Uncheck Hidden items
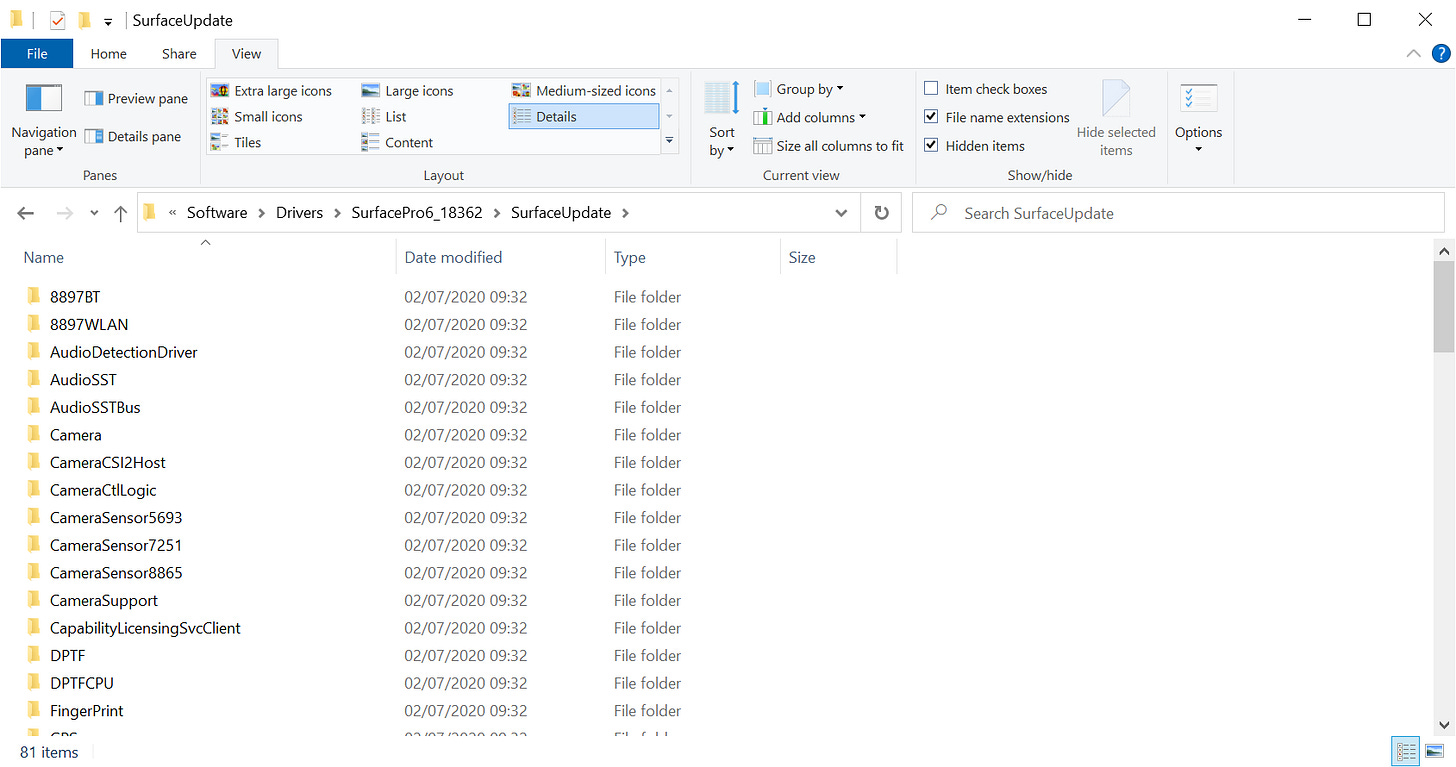1456x767 pixels. [975, 146]
